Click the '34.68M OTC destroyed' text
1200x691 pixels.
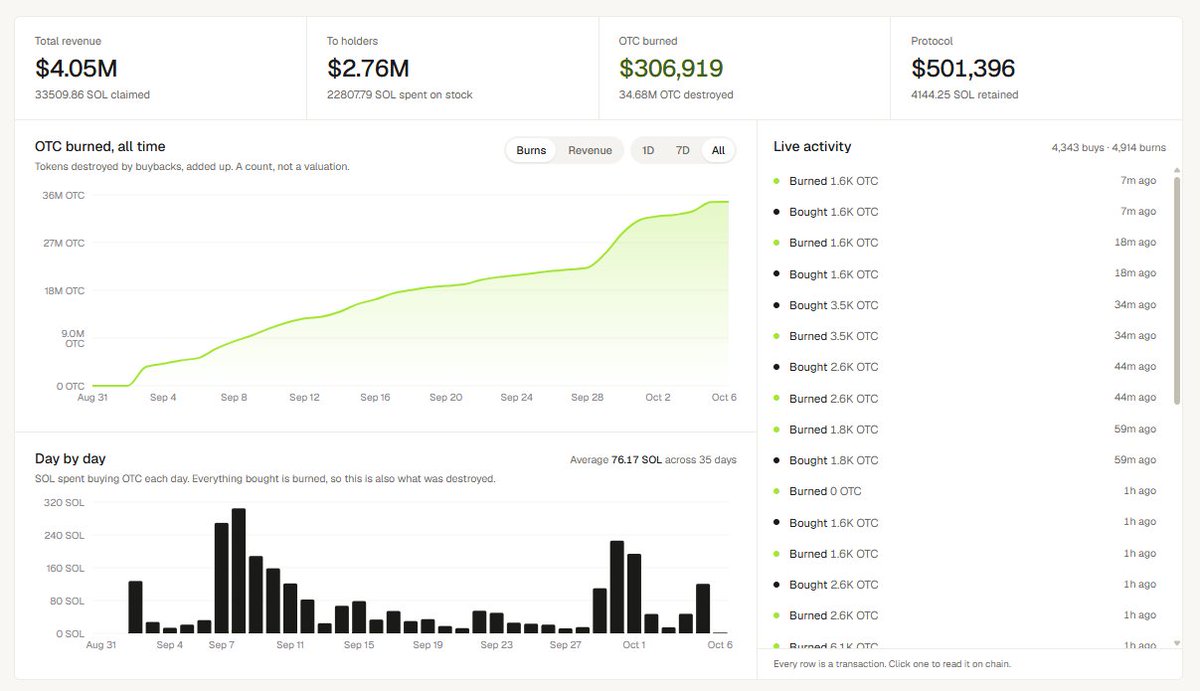click(676, 95)
